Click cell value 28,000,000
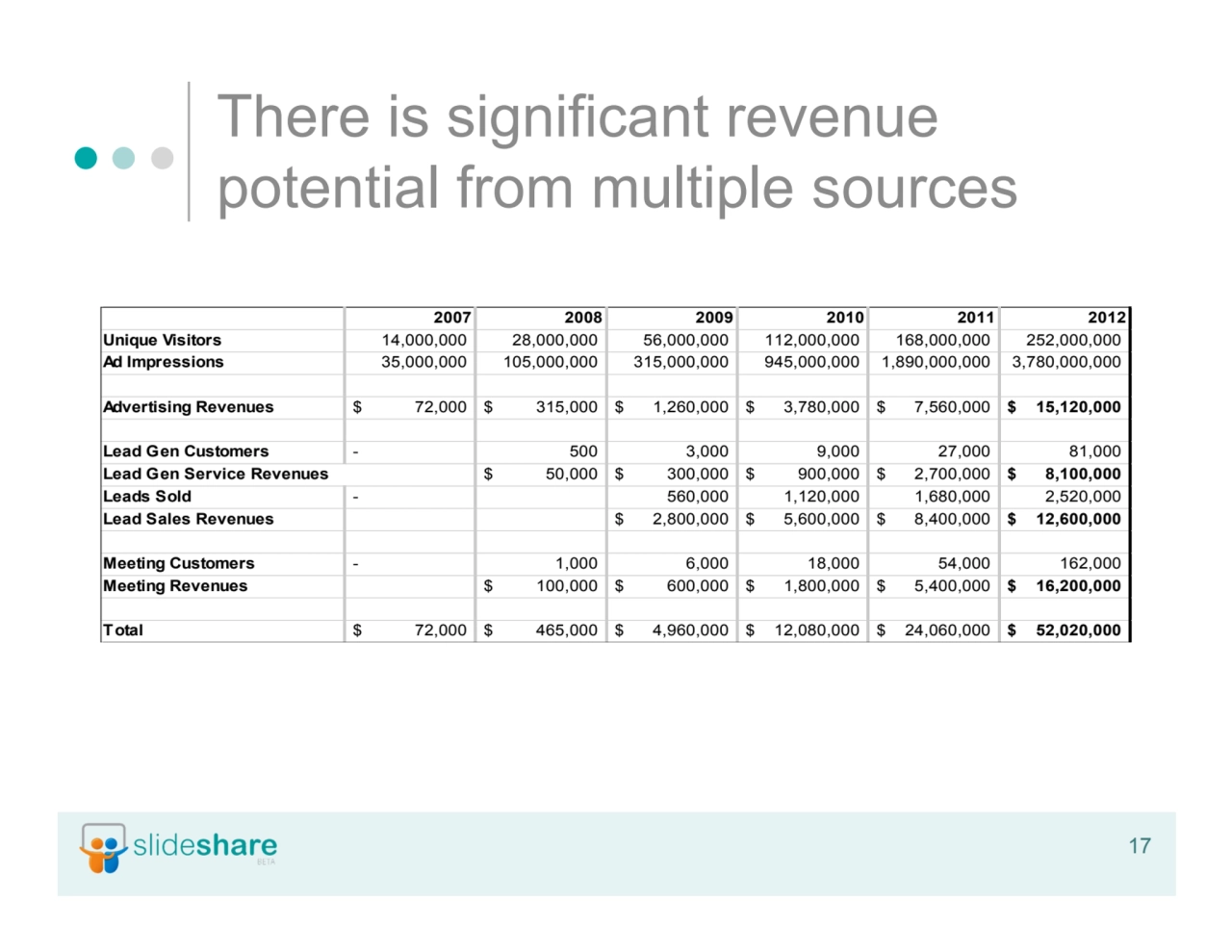 (x=554, y=340)
